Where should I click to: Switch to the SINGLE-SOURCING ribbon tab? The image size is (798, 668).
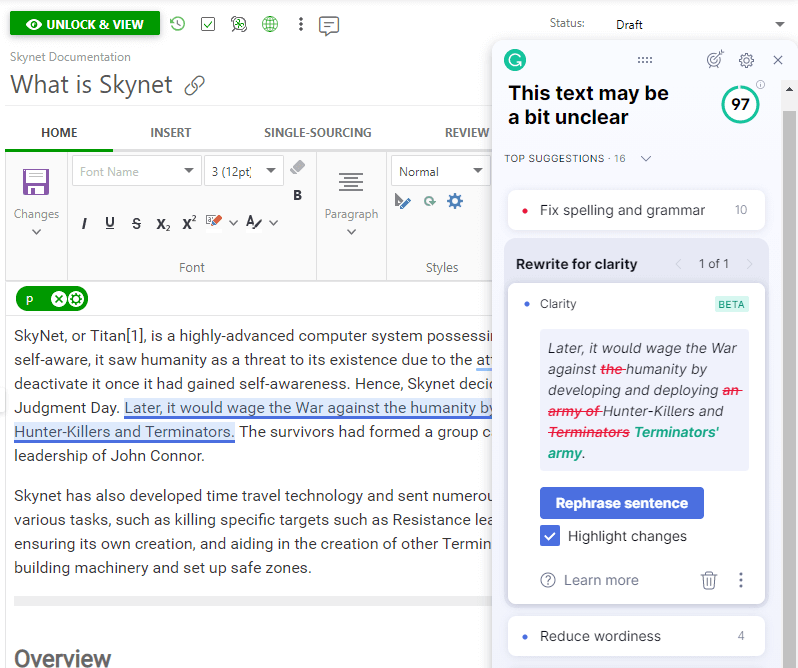[318, 133]
